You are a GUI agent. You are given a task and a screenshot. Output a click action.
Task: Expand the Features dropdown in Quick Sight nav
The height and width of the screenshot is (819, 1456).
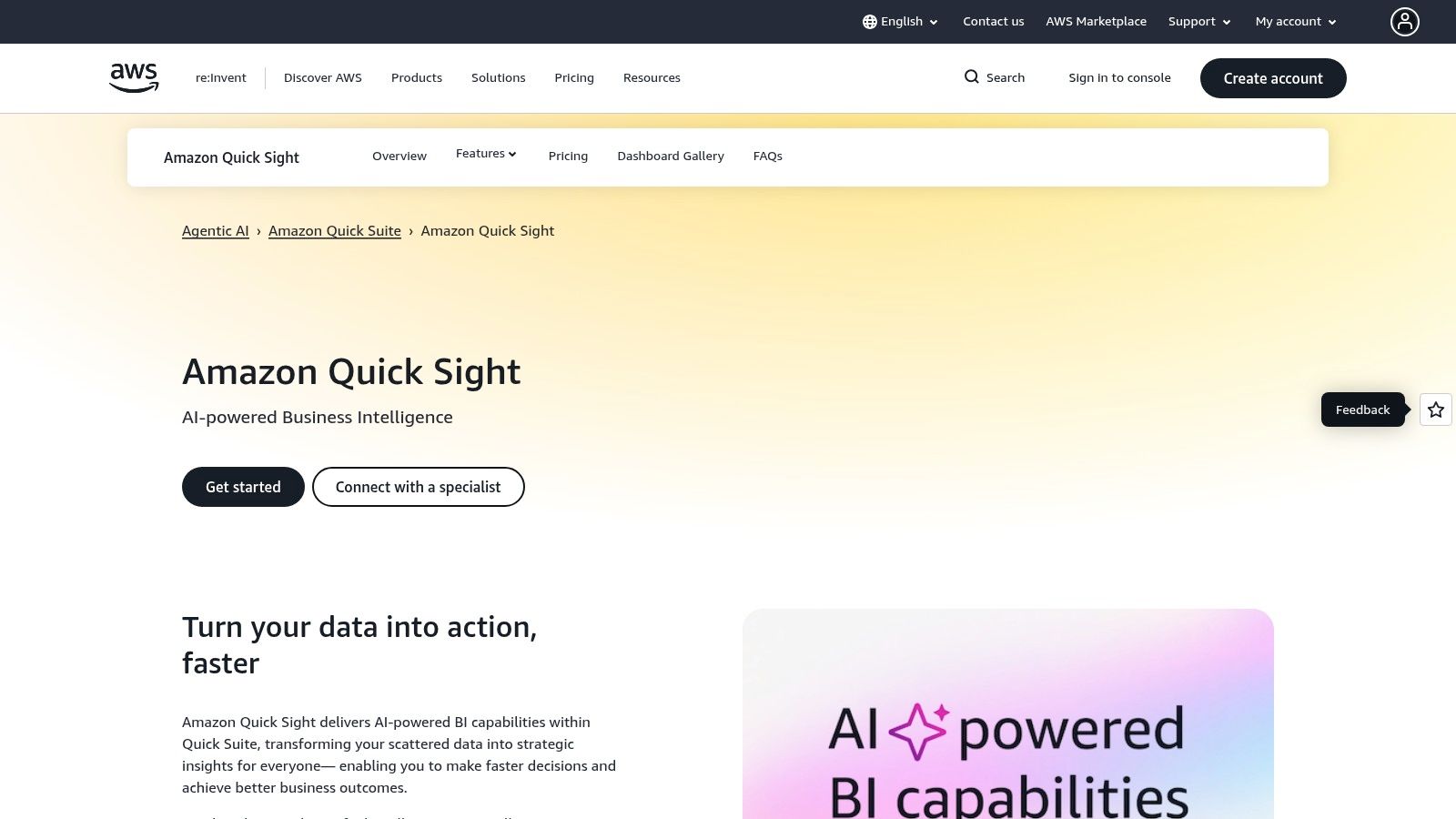pyautogui.click(x=486, y=154)
